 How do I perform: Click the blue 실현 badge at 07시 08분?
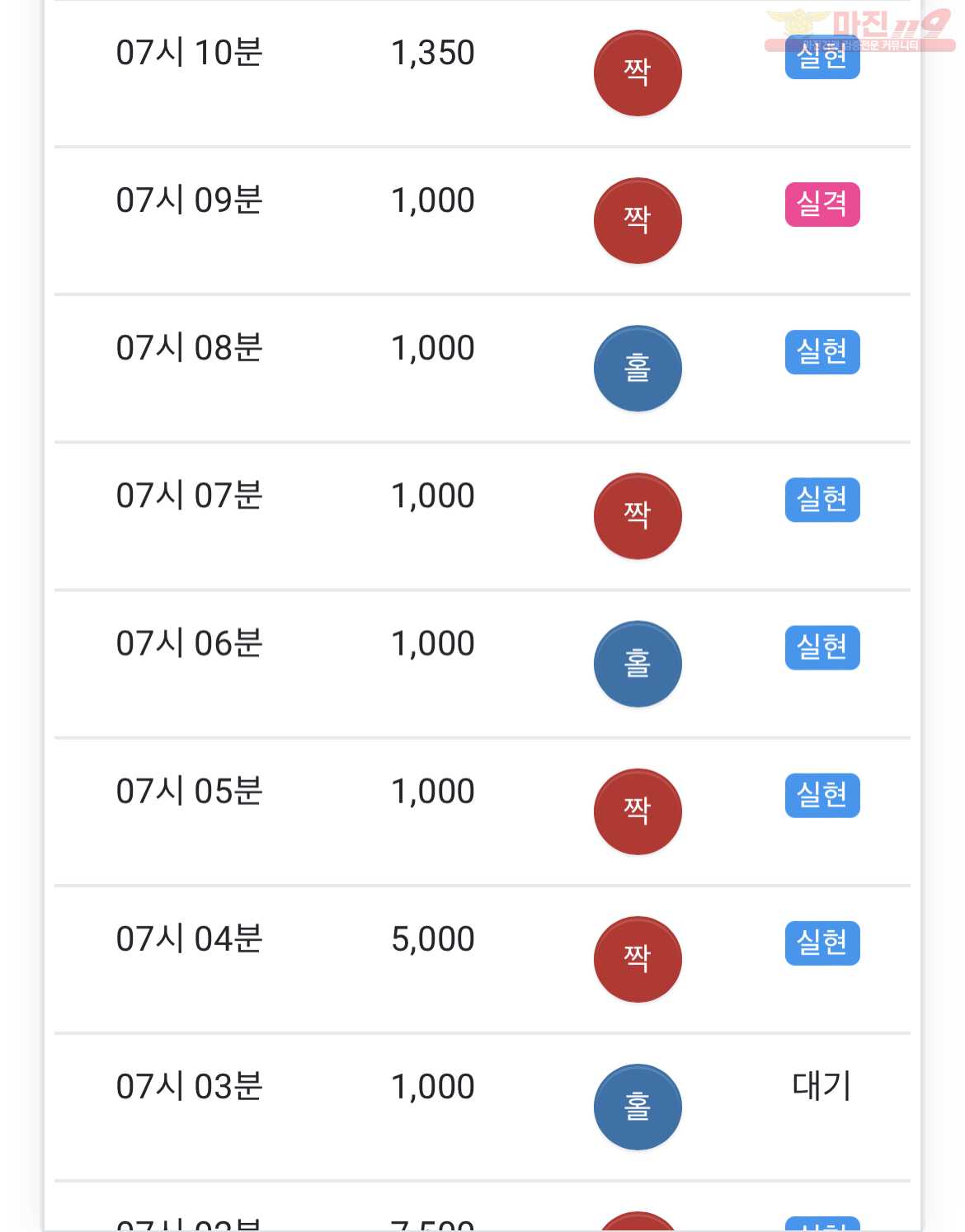click(822, 351)
